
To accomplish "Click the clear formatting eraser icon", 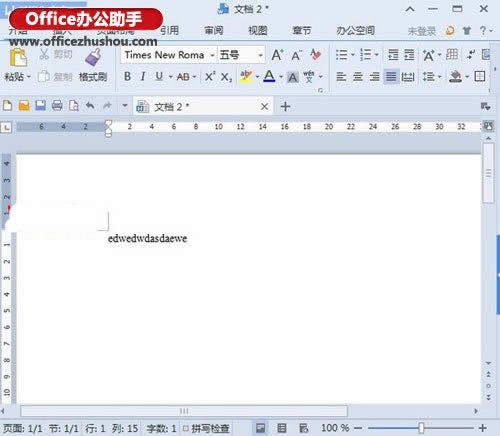I will pos(316,55).
